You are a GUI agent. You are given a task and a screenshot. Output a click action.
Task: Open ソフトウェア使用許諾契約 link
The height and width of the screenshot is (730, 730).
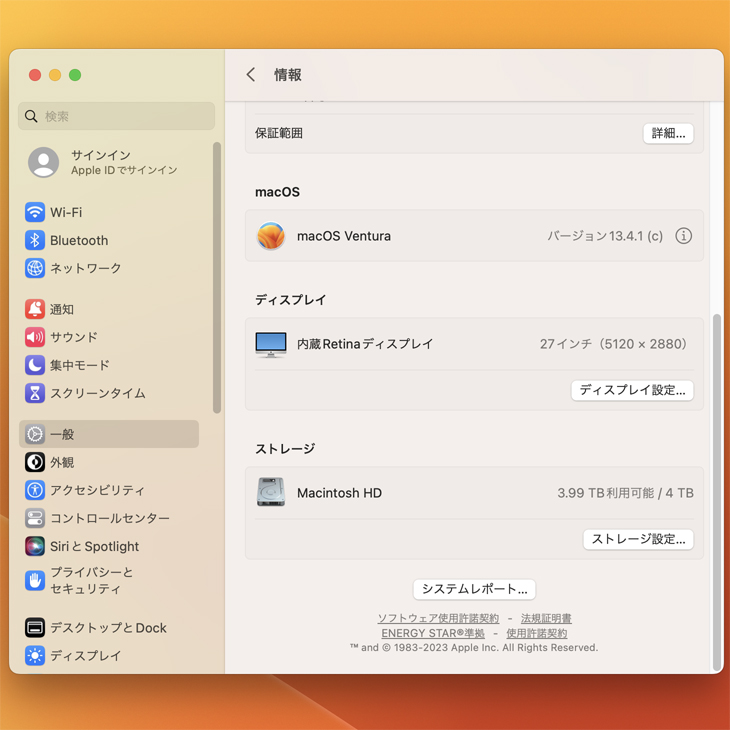tap(438, 618)
